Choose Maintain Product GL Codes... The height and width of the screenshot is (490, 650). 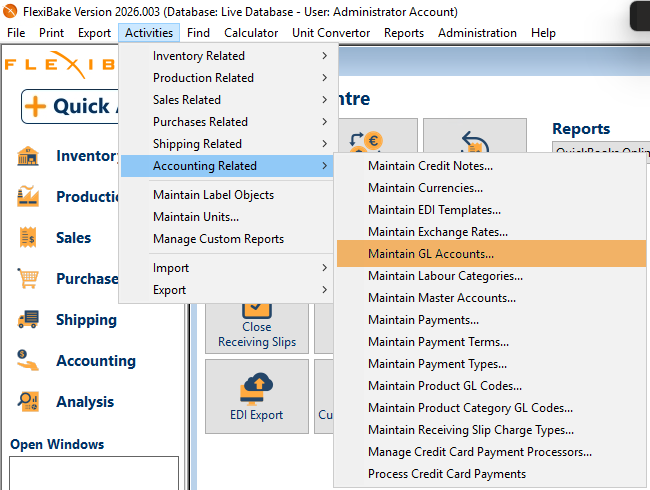[x=491, y=386]
